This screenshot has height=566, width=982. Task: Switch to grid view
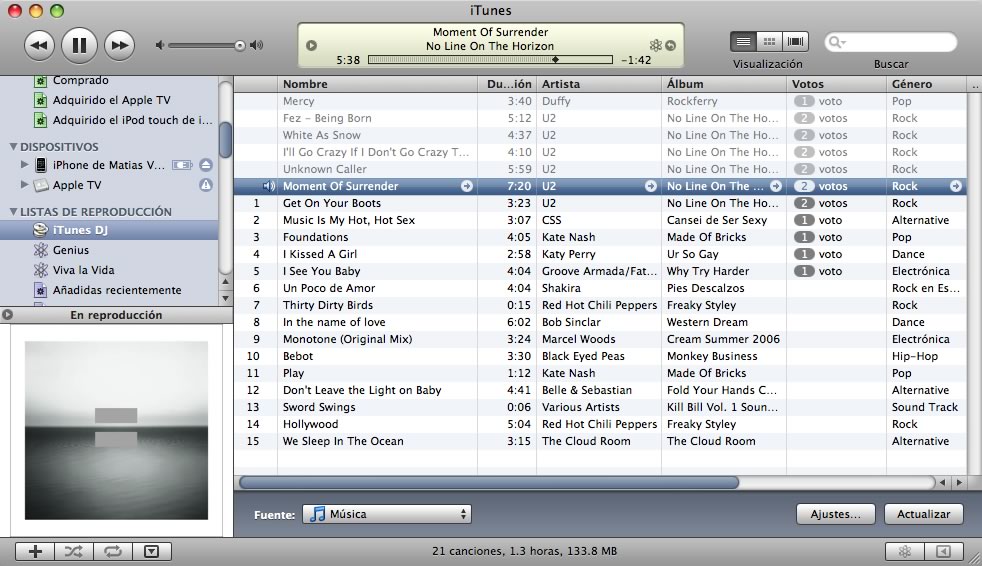[x=770, y=41]
